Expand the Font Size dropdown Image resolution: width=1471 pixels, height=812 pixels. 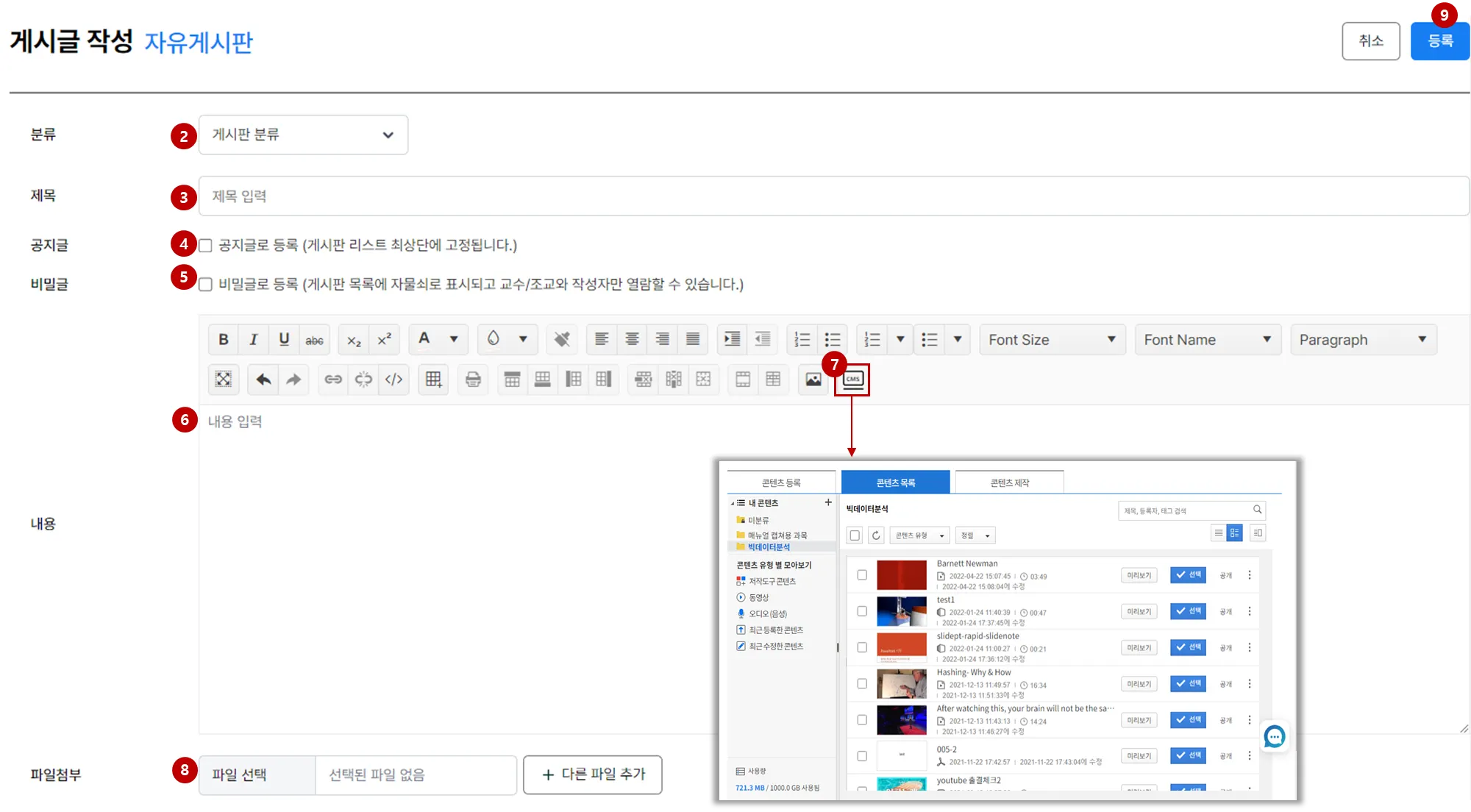click(1052, 340)
